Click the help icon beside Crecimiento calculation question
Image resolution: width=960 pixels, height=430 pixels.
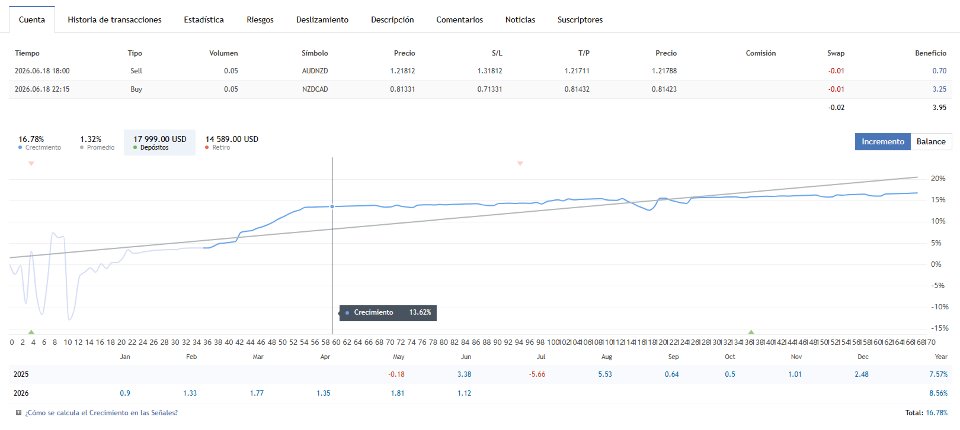(x=18, y=413)
